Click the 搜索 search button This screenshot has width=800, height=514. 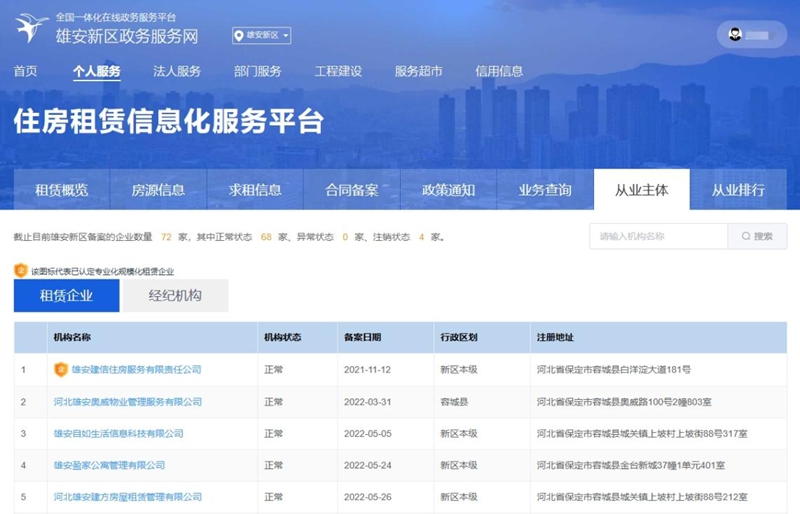tap(757, 237)
